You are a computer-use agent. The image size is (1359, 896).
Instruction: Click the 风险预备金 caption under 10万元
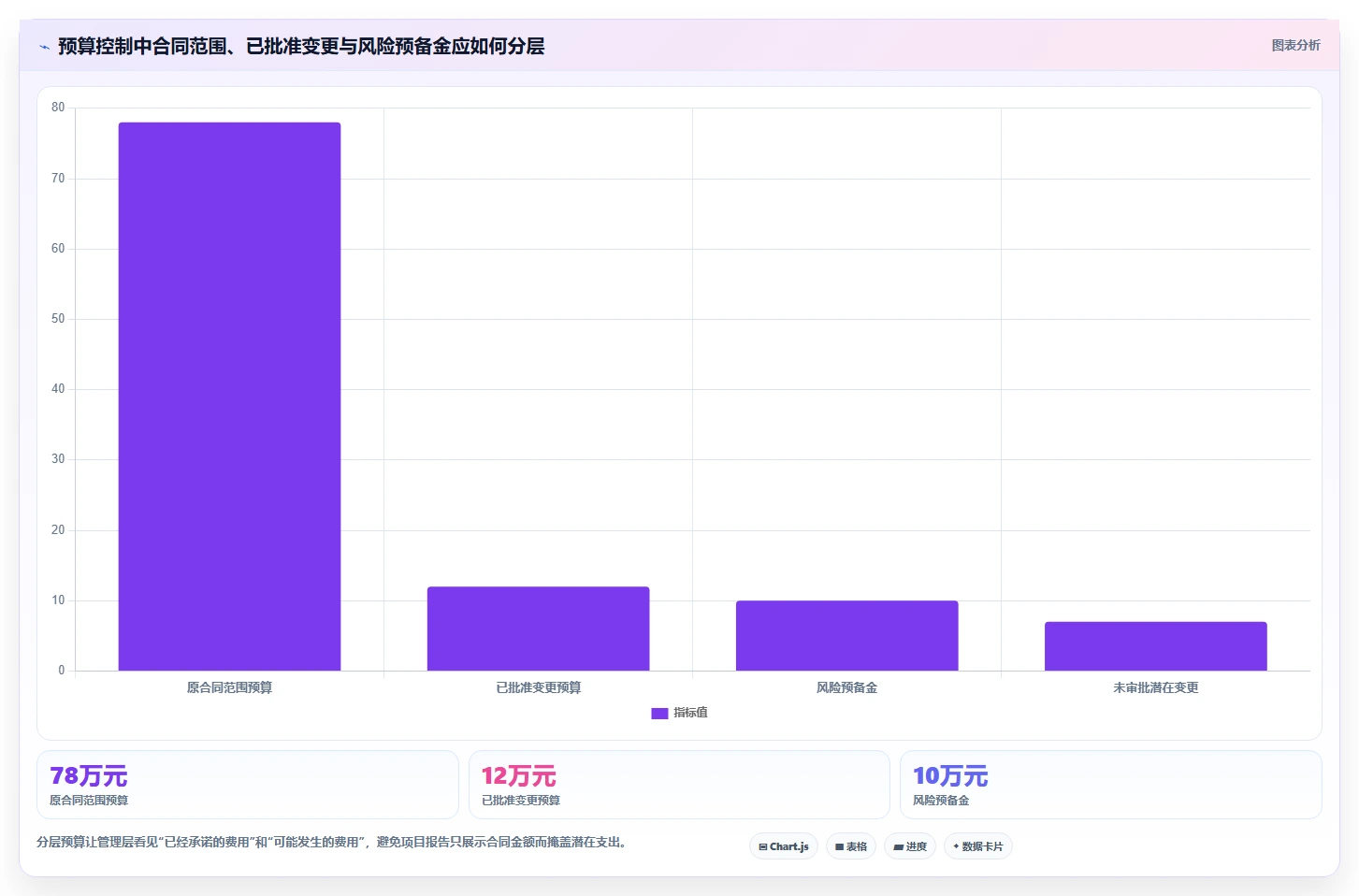[x=941, y=801]
